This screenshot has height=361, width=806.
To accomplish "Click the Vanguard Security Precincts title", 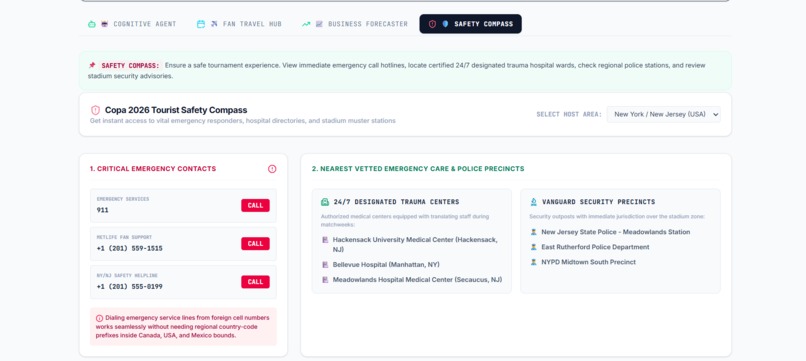I will pos(599,202).
